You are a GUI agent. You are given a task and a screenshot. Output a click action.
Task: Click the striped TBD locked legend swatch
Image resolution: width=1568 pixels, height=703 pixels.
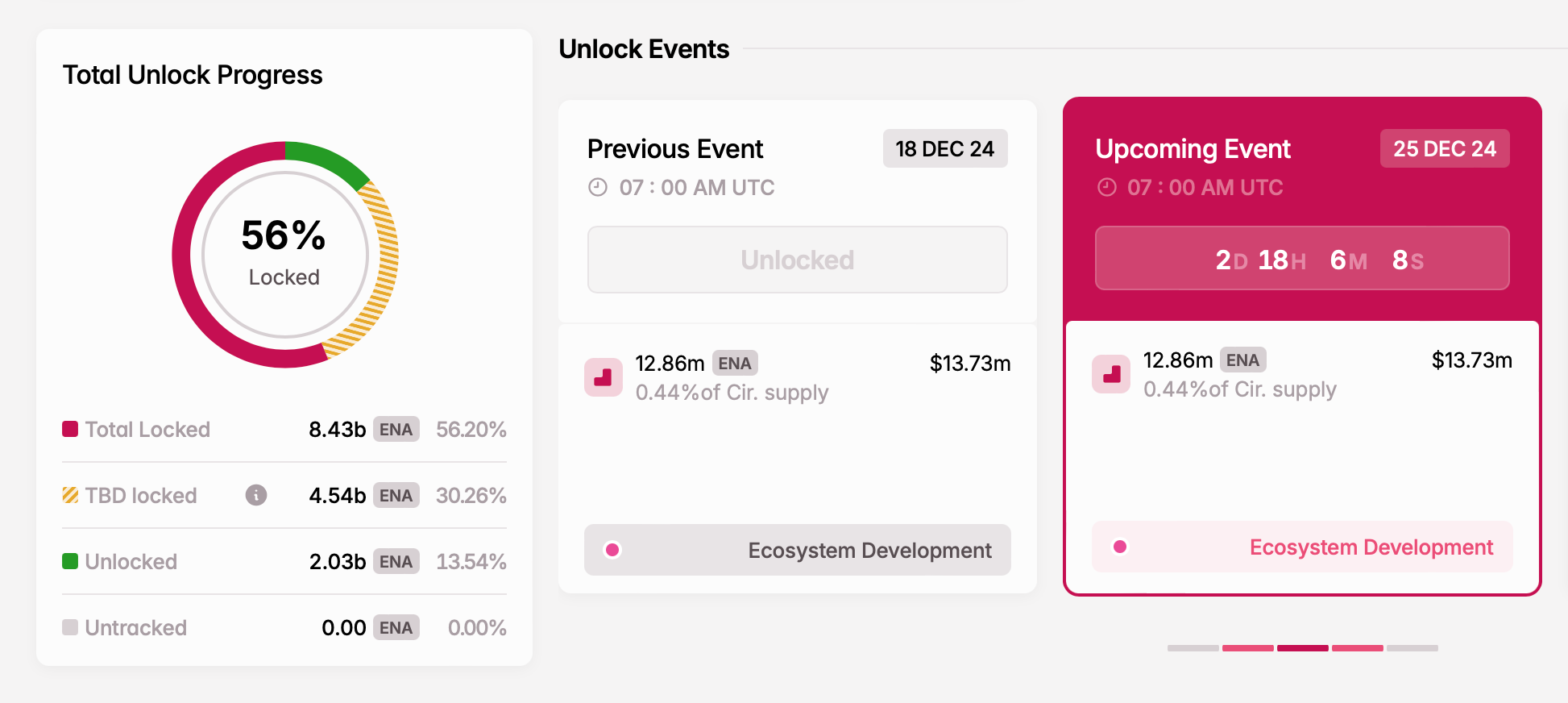click(x=71, y=495)
